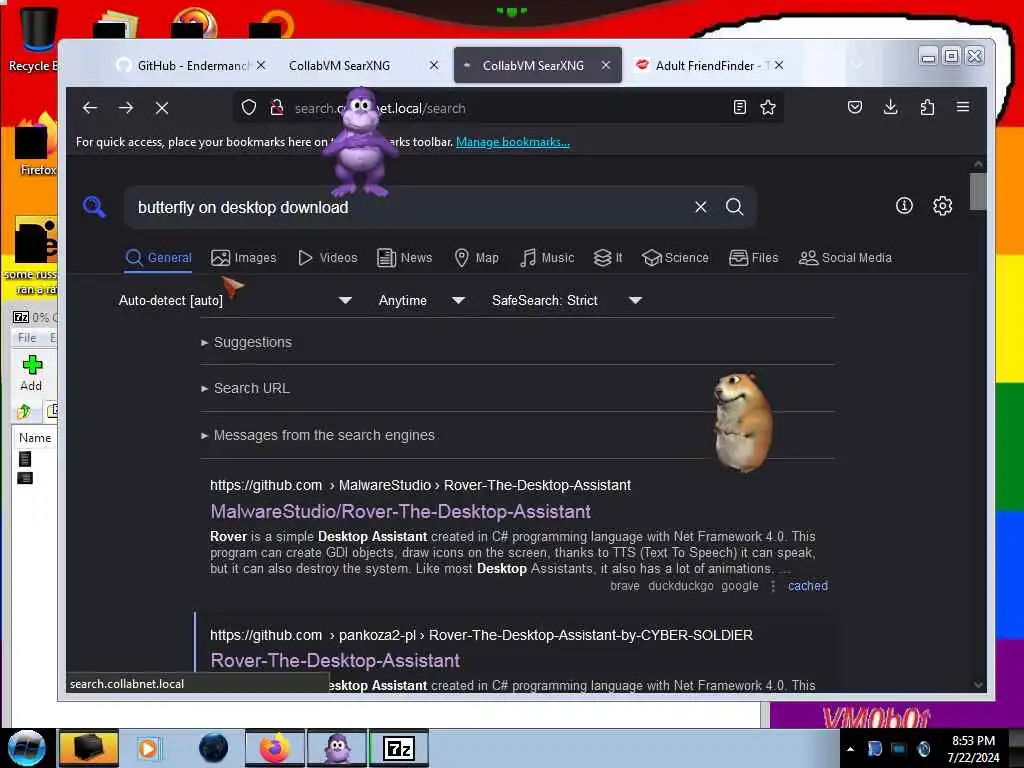Open the taskbar clock showing 8:53 PM
The image size is (1024, 768).
click(x=973, y=749)
